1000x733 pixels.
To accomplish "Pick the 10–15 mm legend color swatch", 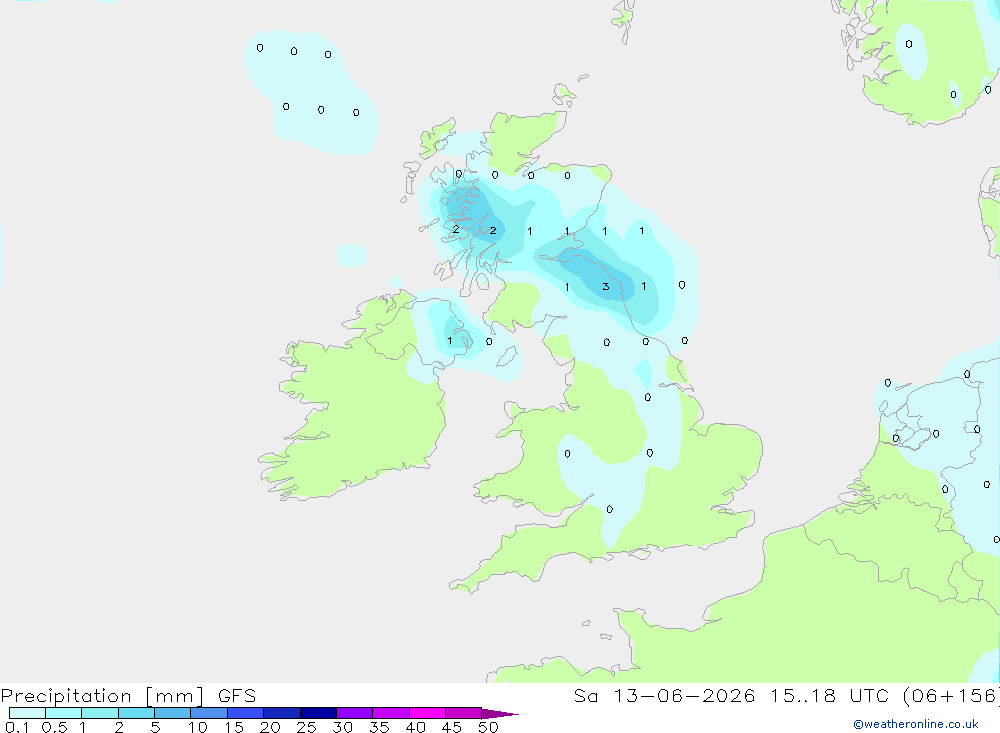I will [209, 713].
